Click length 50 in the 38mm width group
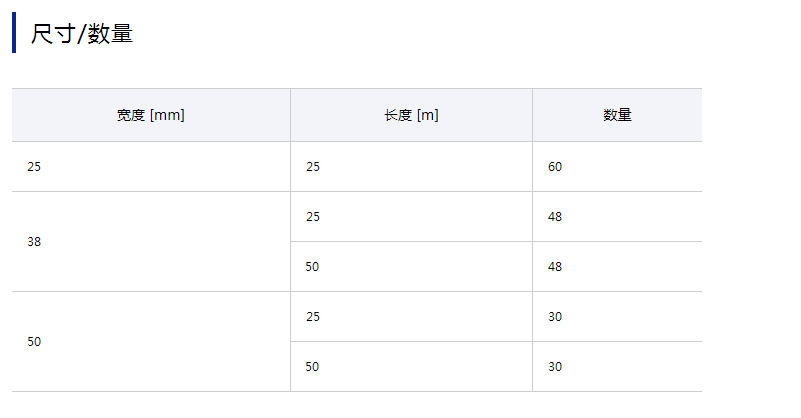 pos(313,267)
